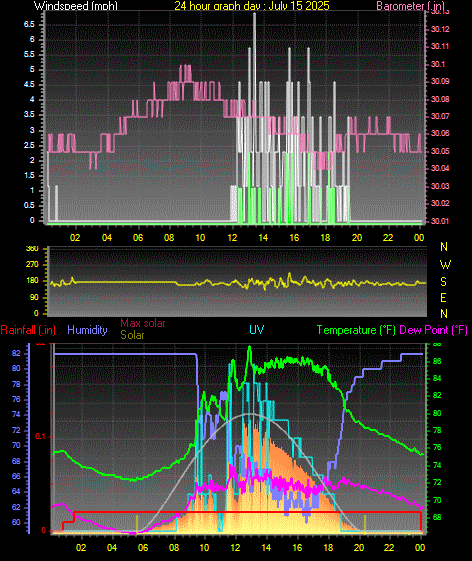Click the '24 hour graph day : July 15 2025' title
Screen dimensions: 472x561
coord(252,5)
